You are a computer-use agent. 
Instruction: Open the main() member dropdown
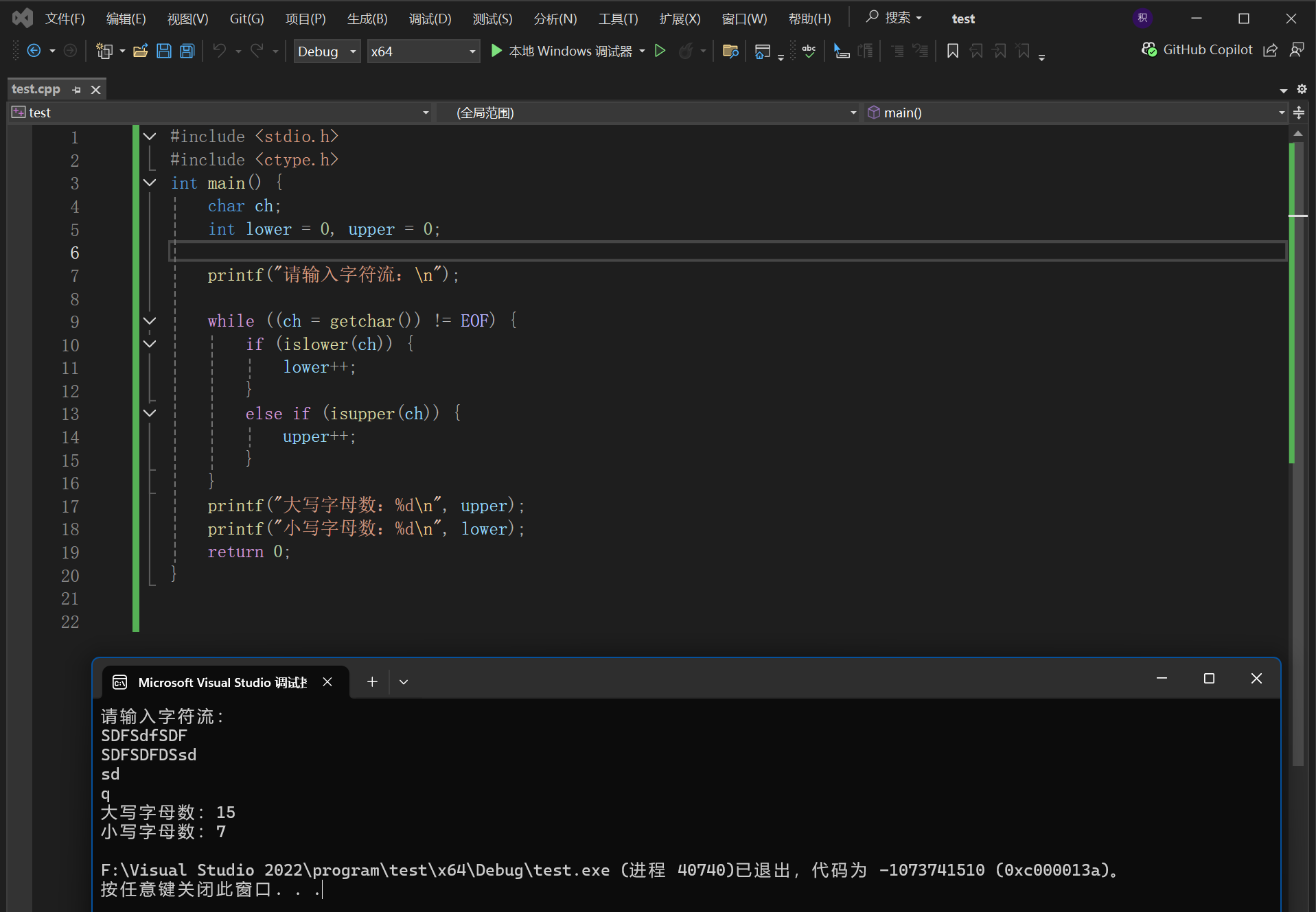pyautogui.click(x=1076, y=113)
